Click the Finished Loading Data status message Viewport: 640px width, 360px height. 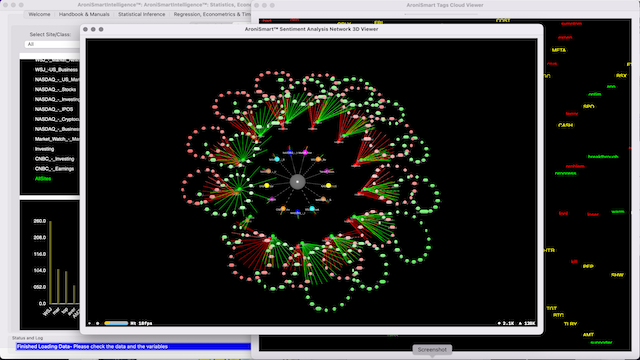[x=92, y=347]
